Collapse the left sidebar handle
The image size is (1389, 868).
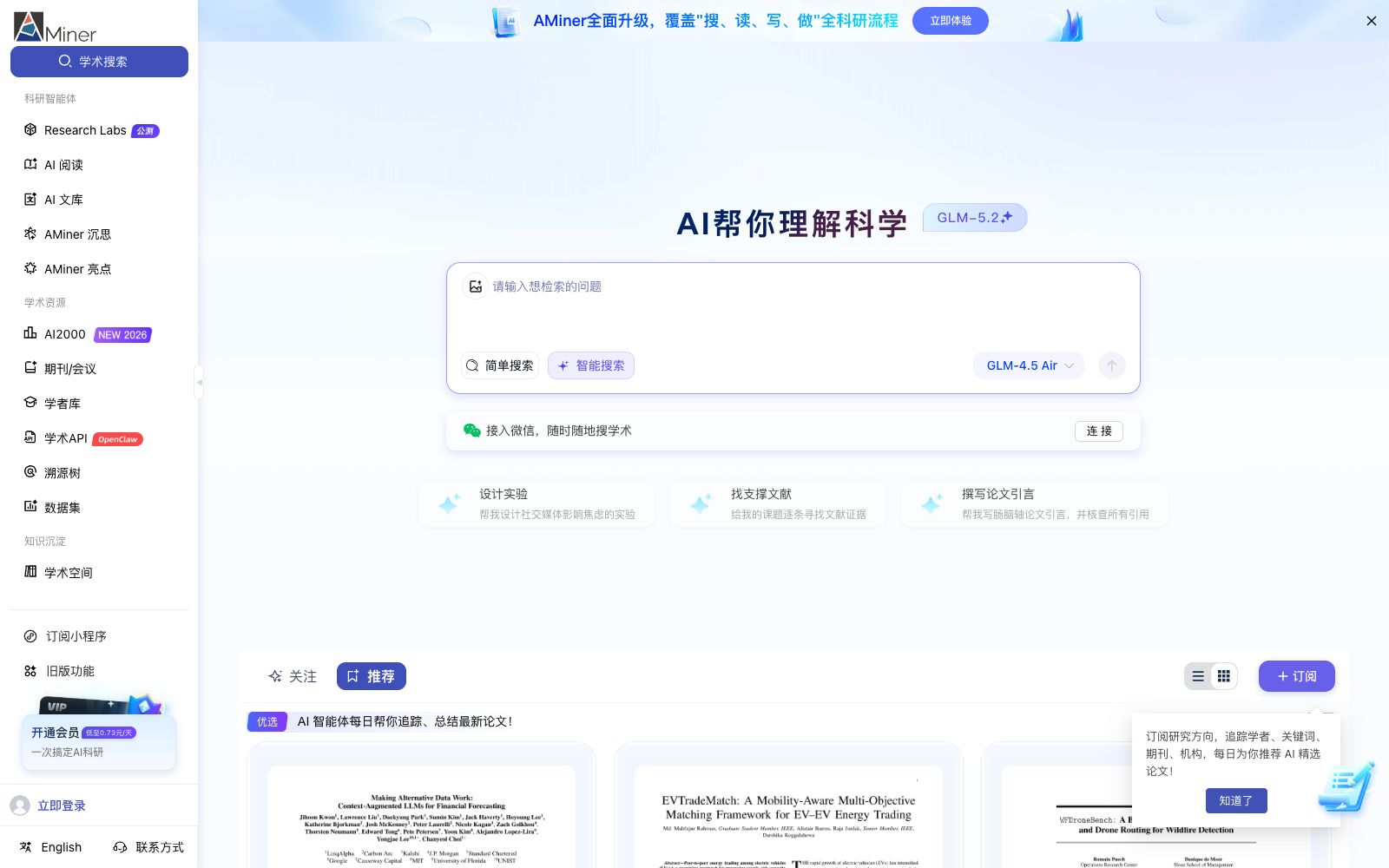coord(199,382)
